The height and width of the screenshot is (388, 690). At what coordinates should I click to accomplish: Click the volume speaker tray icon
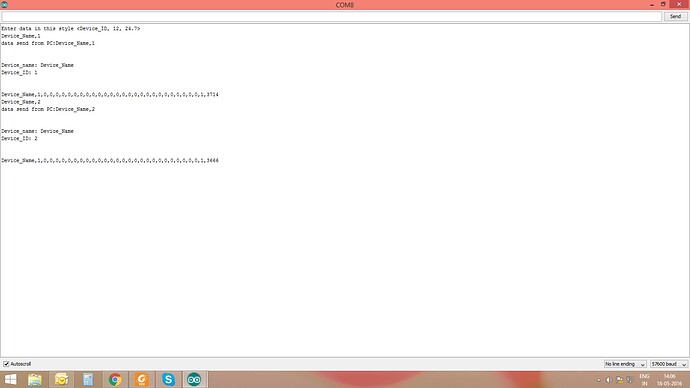point(609,380)
